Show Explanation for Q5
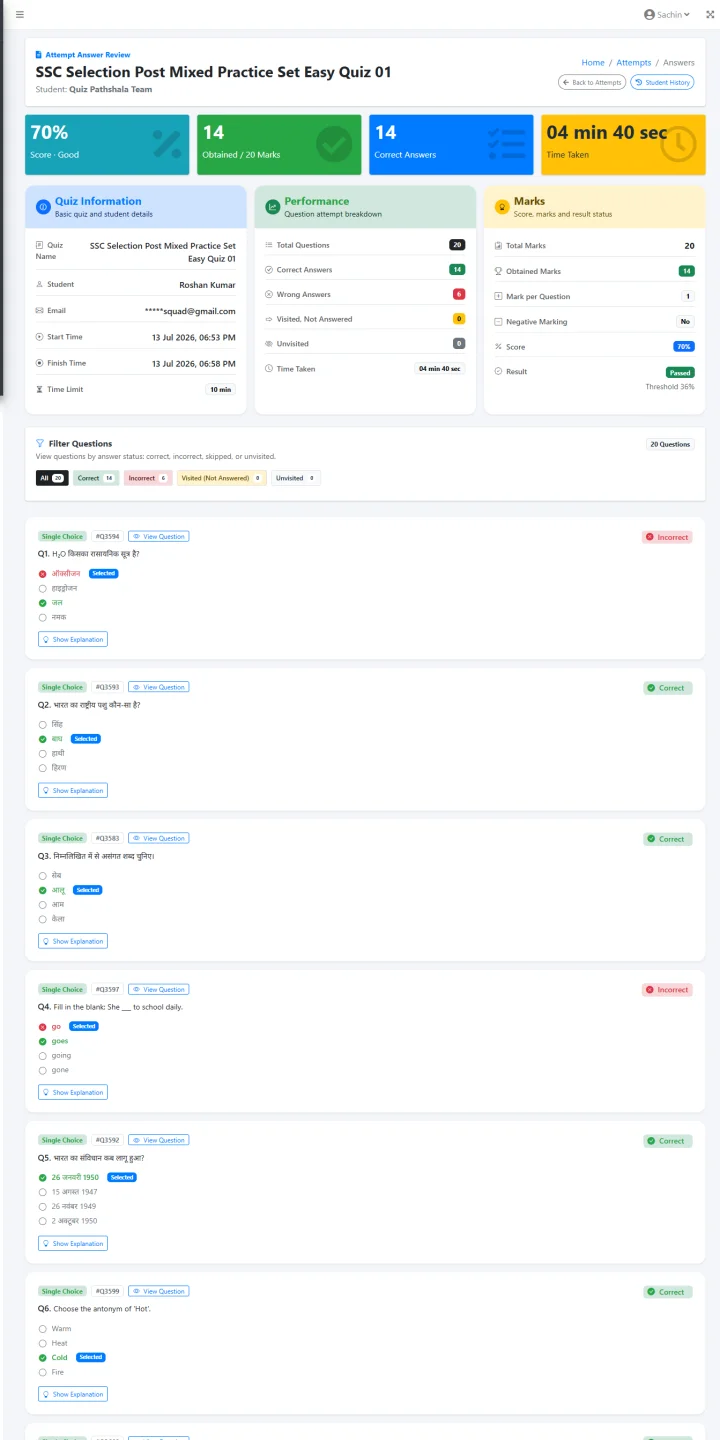 [73, 1243]
